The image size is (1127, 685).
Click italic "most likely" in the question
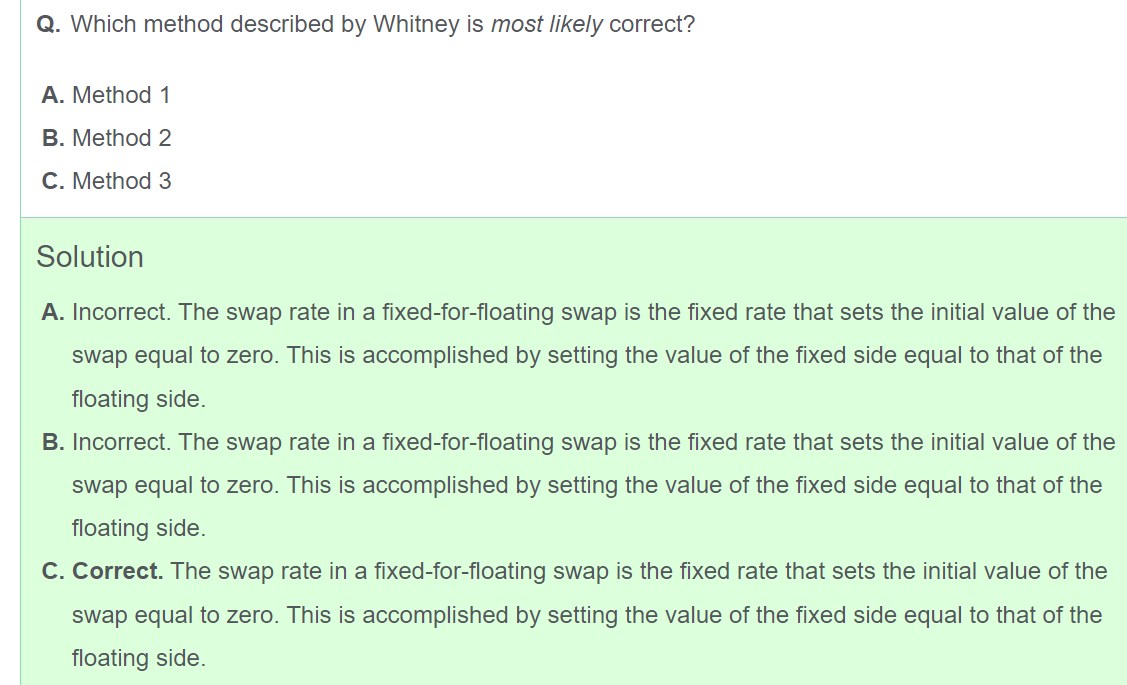point(546,25)
